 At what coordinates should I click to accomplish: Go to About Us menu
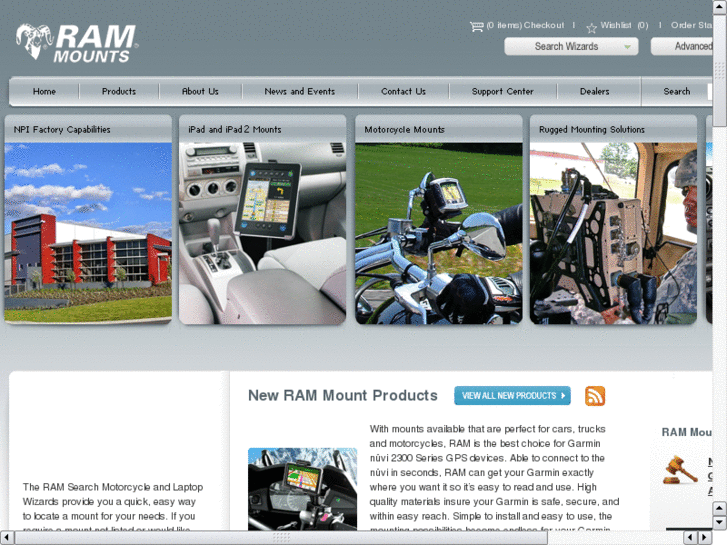point(200,91)
